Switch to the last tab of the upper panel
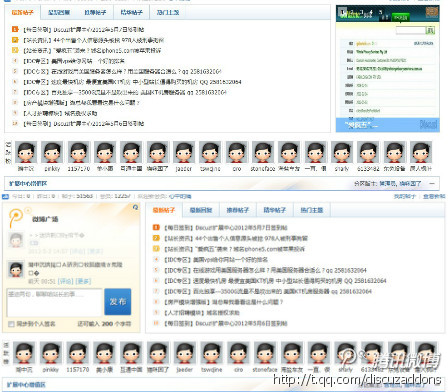The image size is (448, 392). point(168,13)
